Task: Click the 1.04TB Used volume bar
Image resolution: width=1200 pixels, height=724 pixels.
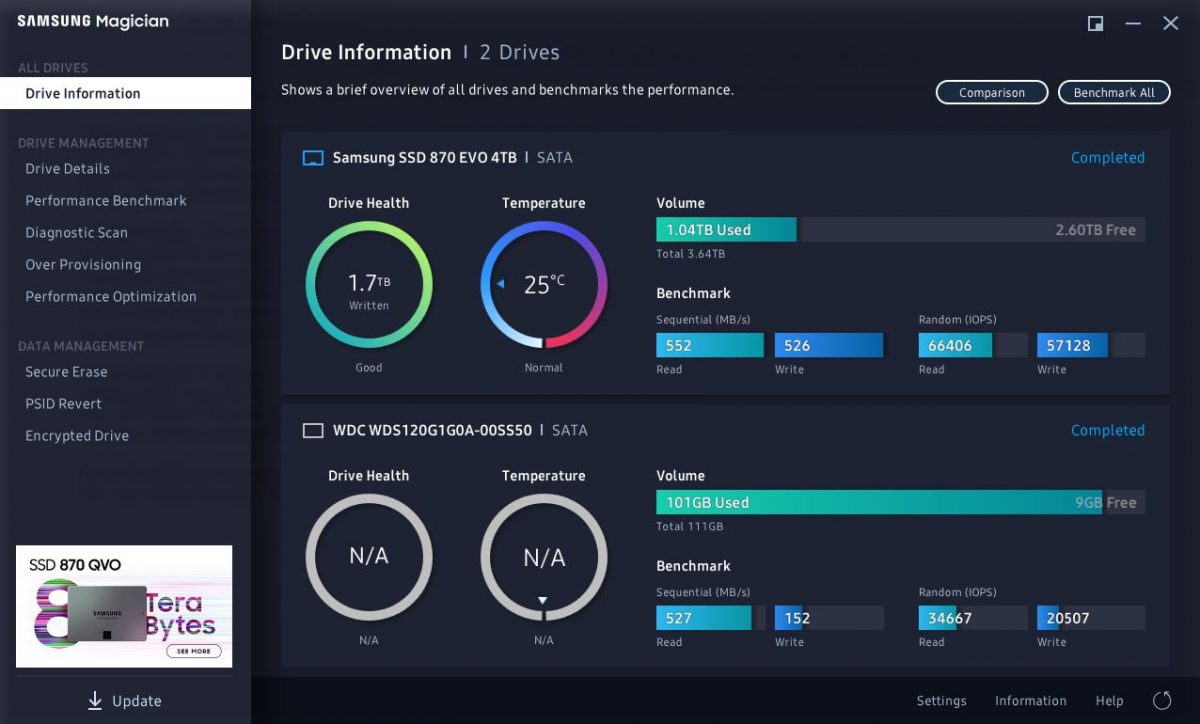Action: [x=726, y=230]
